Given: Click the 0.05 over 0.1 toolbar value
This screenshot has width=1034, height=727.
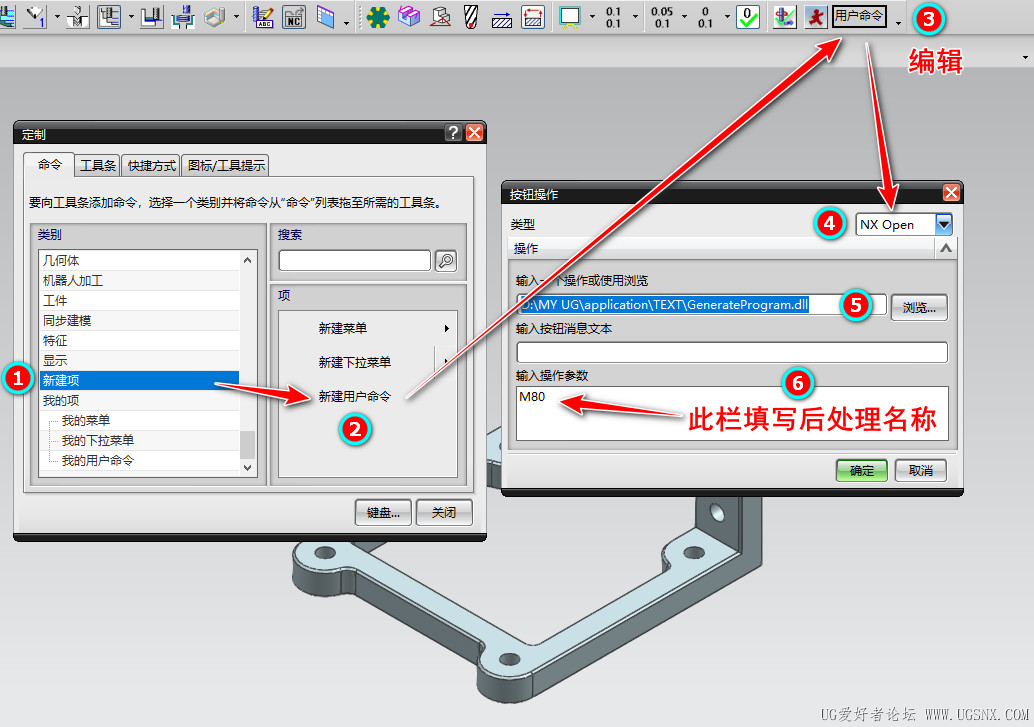Looking at the screenshot, I should (661, 17).
